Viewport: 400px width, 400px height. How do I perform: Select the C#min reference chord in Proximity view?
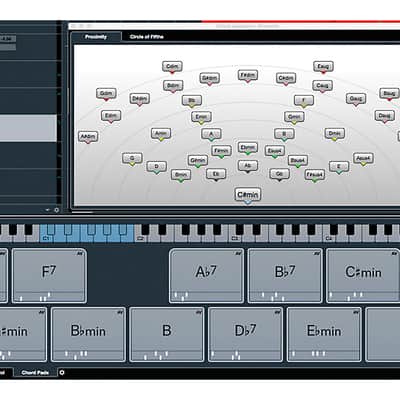(248, 194)
